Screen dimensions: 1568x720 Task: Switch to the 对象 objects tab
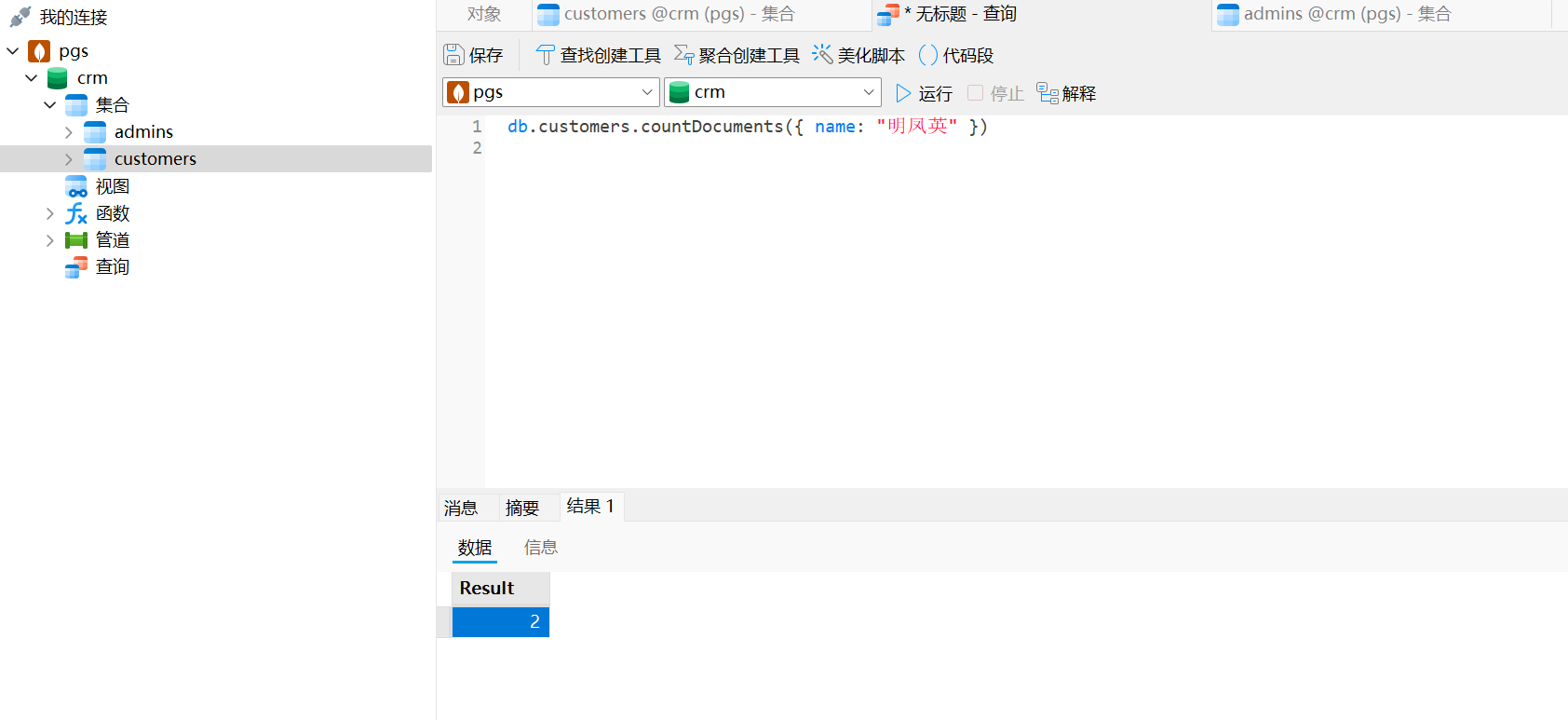click(x=484, y=14)
